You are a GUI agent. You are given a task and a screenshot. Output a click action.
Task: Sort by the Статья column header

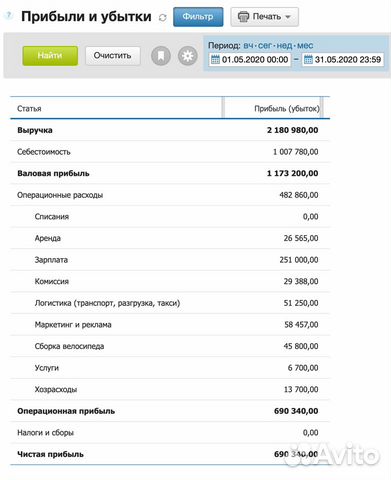pos(29,109)
